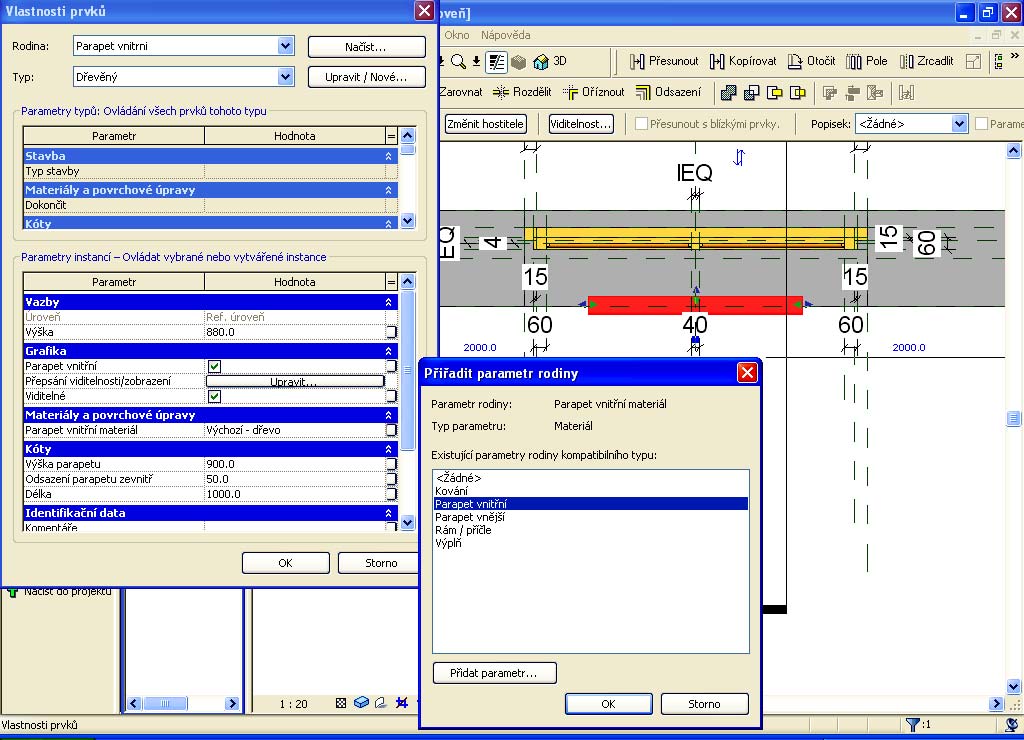This screenshot has width=1024, height=740.
Task: Toggle the Přesunout s blízkými prvky checkbox
Action: click(x=641, y=123)
